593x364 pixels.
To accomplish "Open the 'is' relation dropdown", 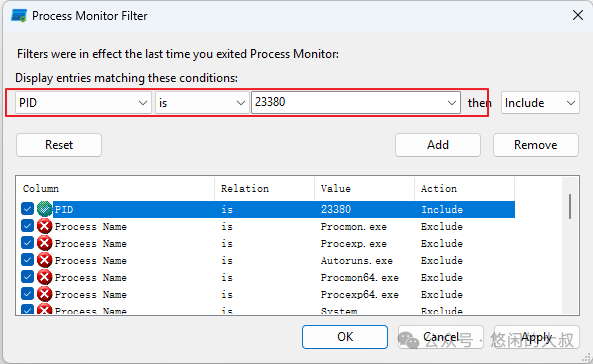I will [202, 103].
